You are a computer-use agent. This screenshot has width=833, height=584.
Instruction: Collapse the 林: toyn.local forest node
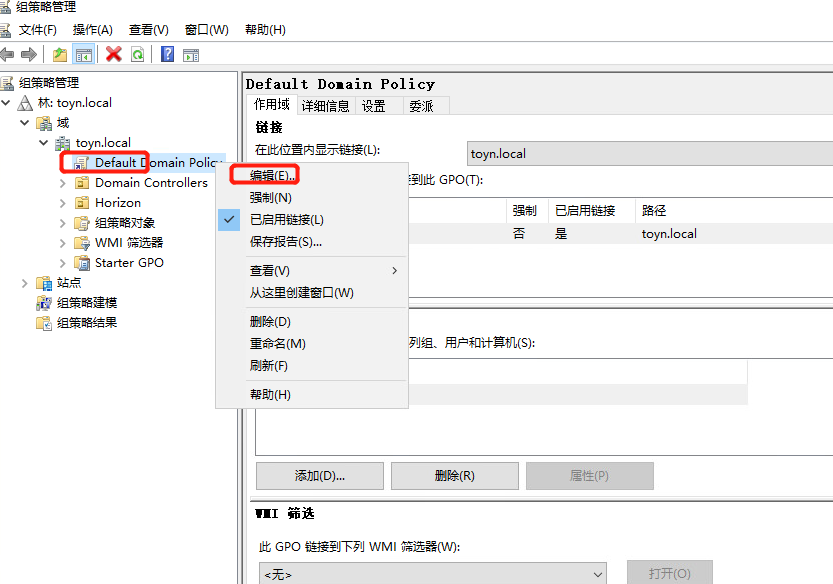tap(6, 103)
